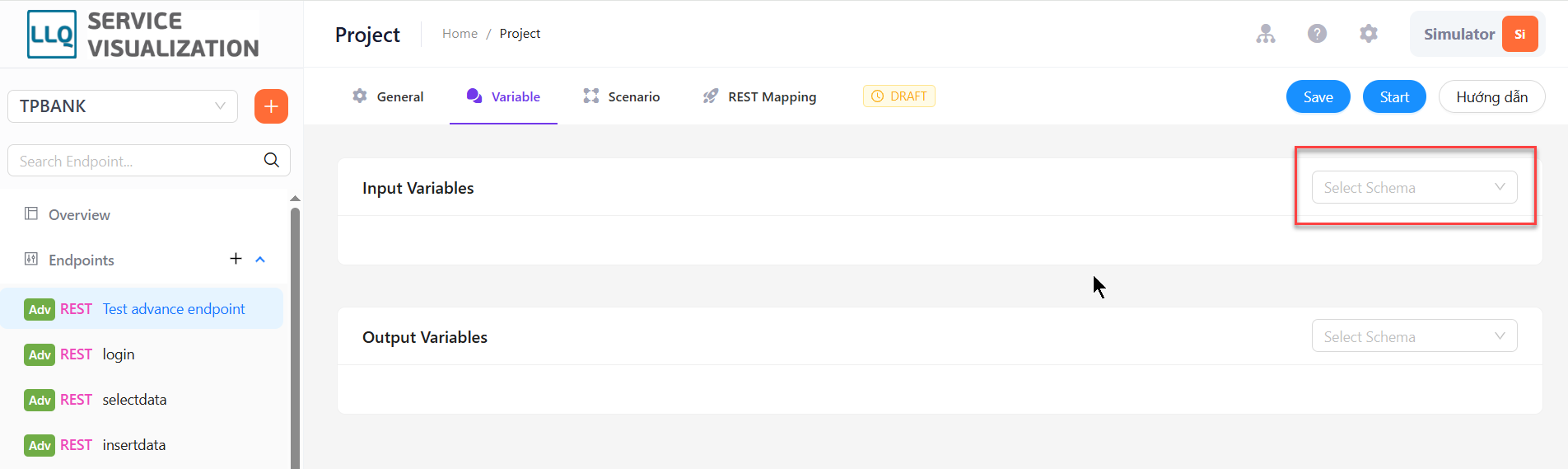The height and width of the screenshot is (469, 1568).
Task: Click the sidebar vertical scrollbar
Action: (x=295, y=338)
